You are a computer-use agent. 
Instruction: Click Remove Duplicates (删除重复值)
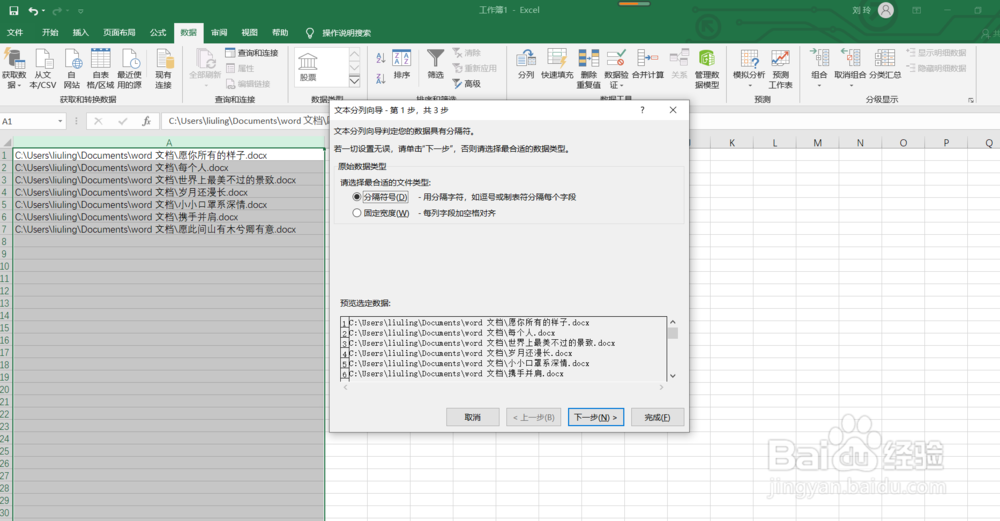(589, 69)
